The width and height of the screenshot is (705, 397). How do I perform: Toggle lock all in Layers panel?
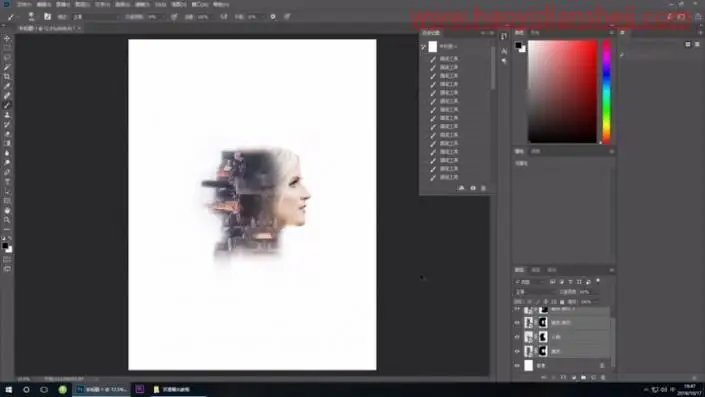point(562,302)
